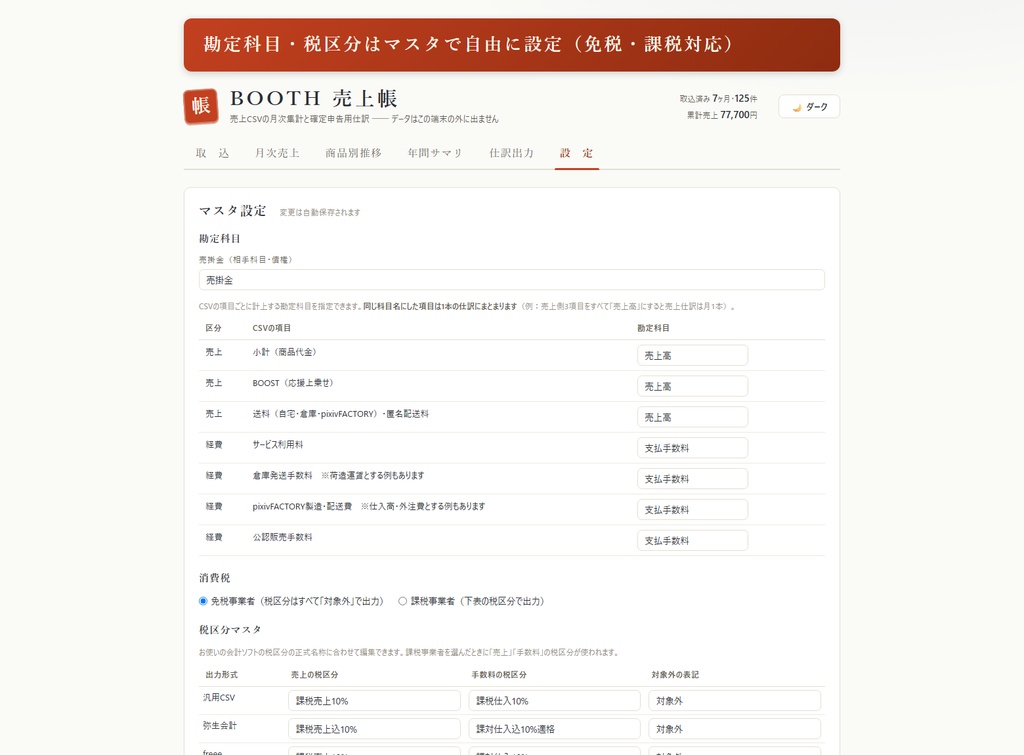Image resolution: width=1024 pixels, height=755 pixels.
Task: Edit 弥生会計 対象外 notation field
Action: (x=735, y=729)
